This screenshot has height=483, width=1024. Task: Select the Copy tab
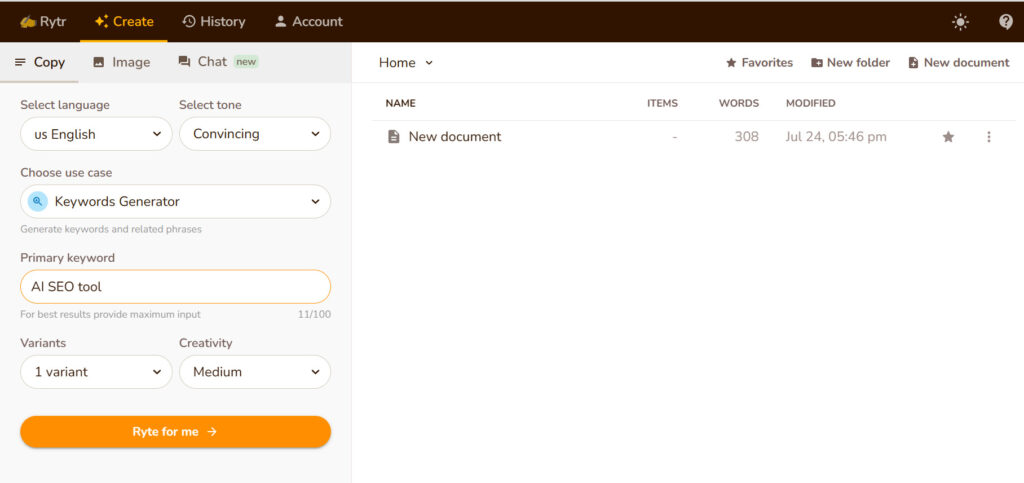coord(39,63)
